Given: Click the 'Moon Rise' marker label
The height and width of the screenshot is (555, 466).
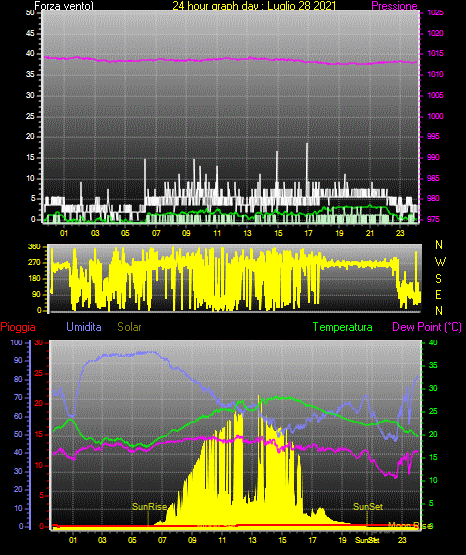Looking at the screenshot, I should (x=410, y=525).
